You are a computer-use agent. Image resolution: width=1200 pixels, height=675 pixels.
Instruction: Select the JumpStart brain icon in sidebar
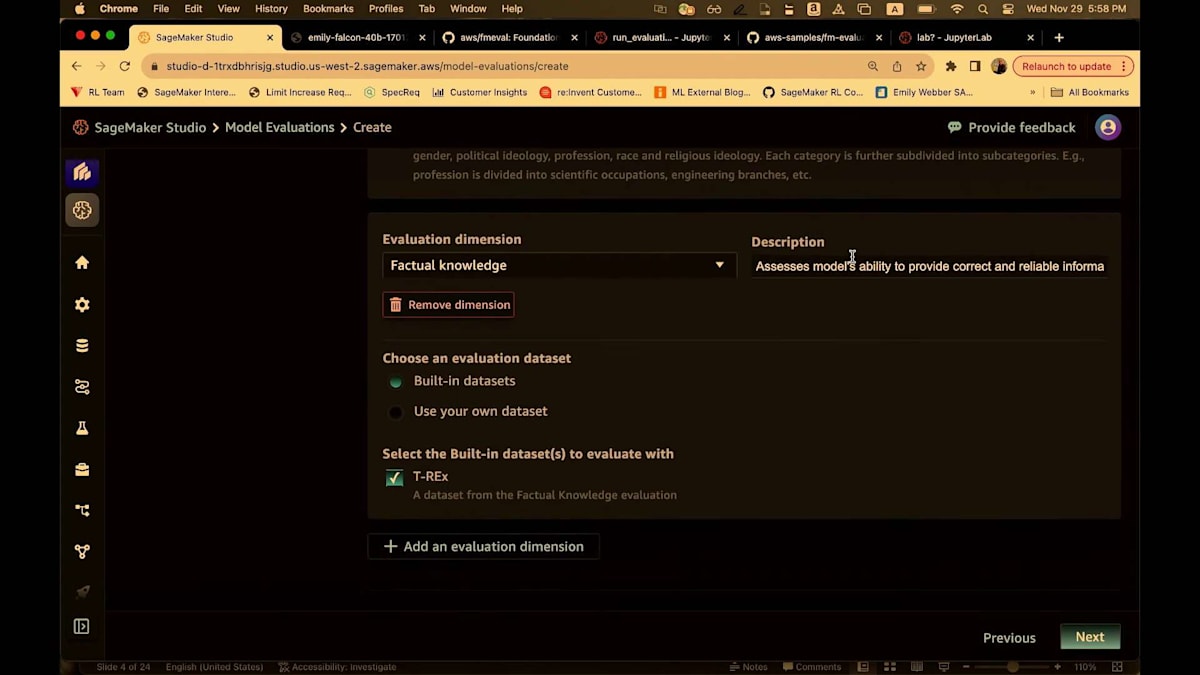82,210
